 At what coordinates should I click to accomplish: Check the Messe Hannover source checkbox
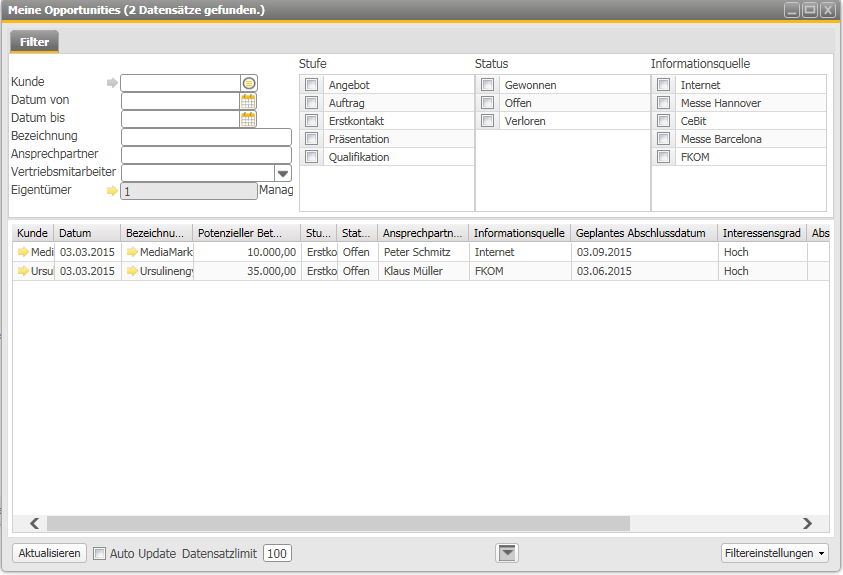pos(663,103)
